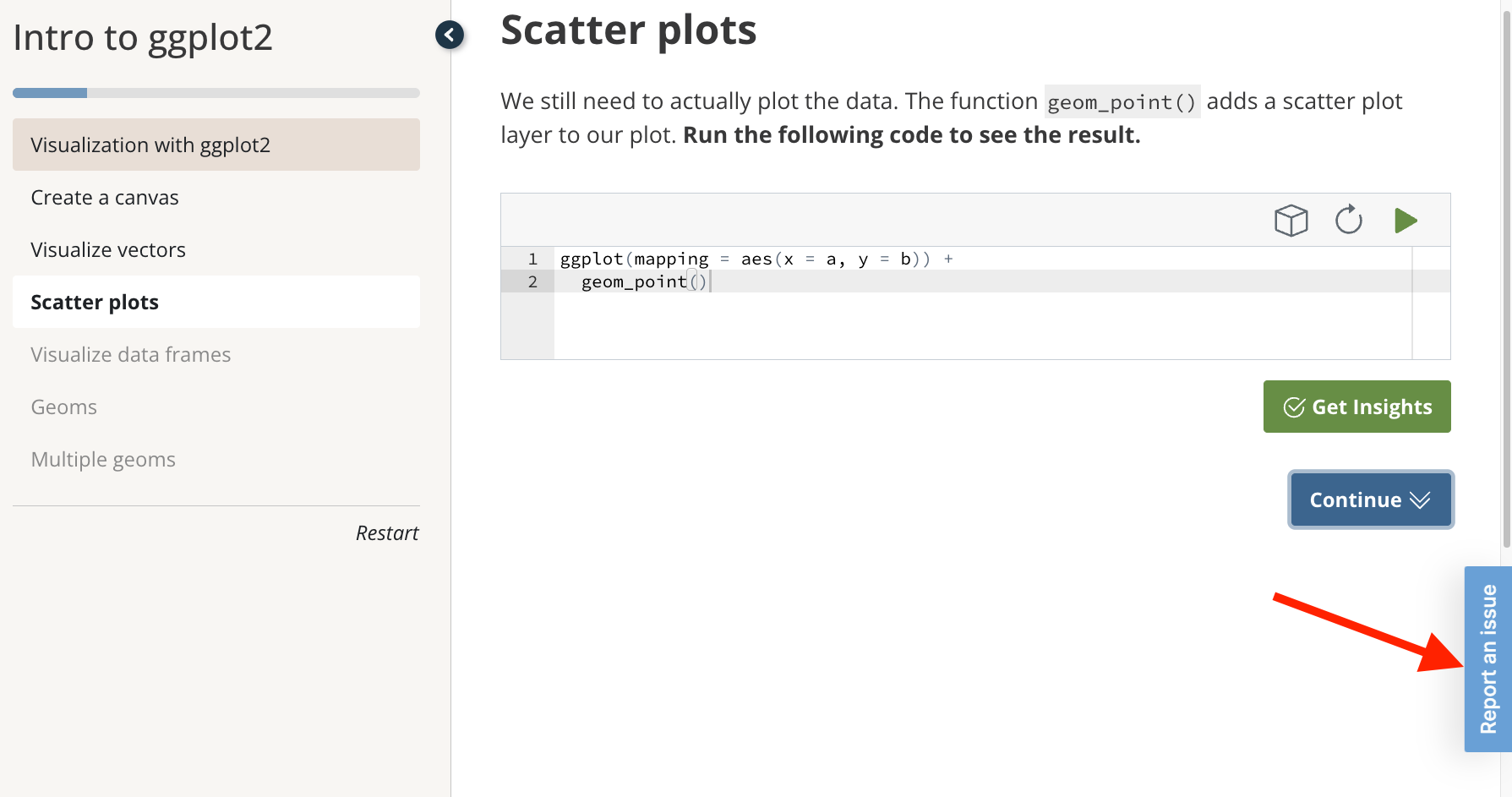
Task: Open the Visualize vectors lesson
Action: (x=108, y=250)
